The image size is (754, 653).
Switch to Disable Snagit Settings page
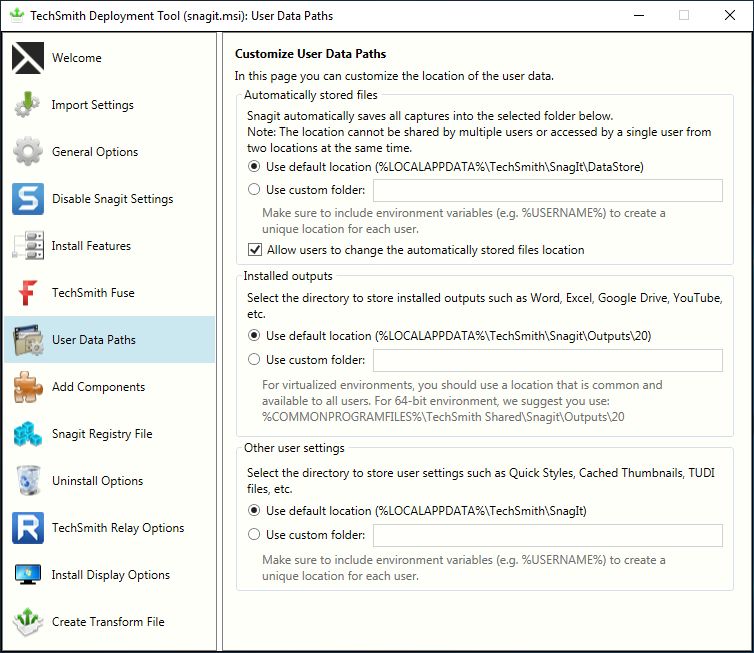pos(110,199)
